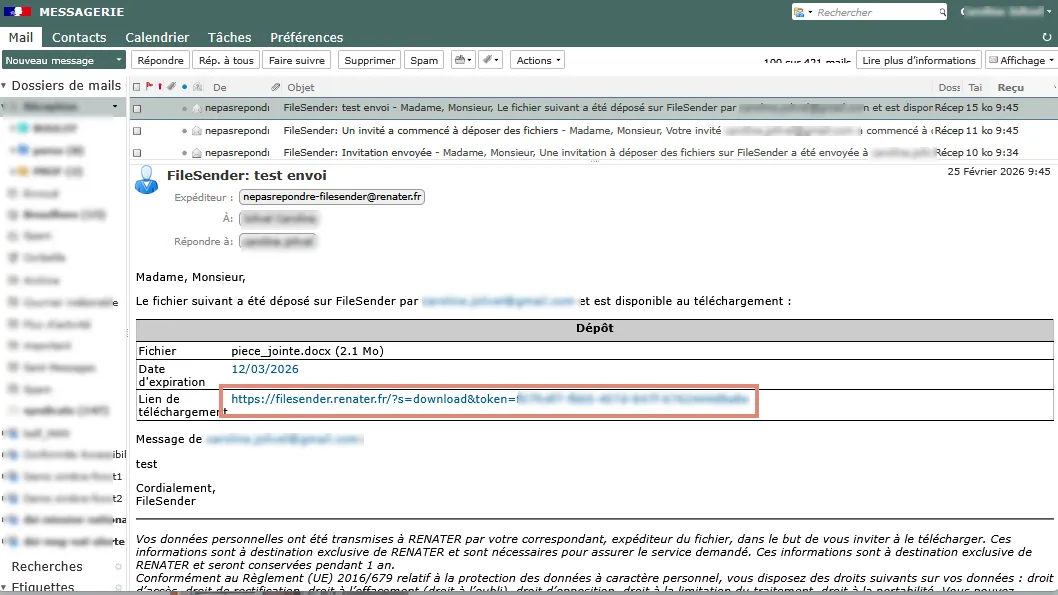Click the nepasrepondre-filesender@renater.fr sender bubble
The image size is (1058, 595).
point(332,197)
